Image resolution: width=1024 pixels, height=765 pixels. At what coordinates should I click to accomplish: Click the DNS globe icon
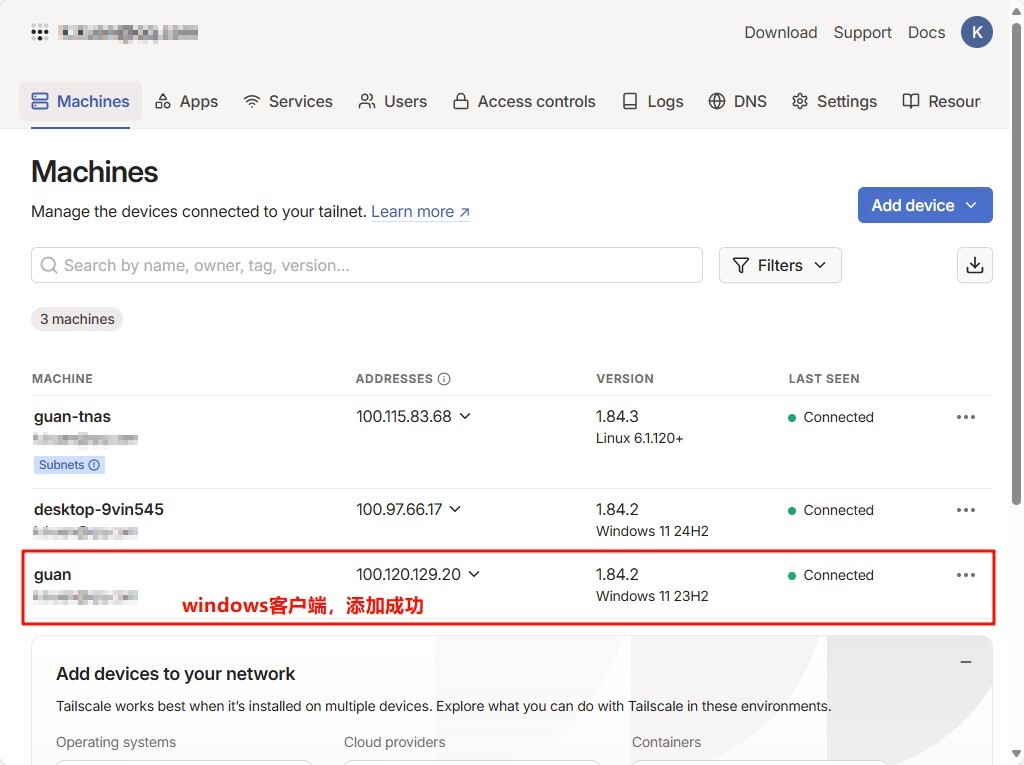716,101
